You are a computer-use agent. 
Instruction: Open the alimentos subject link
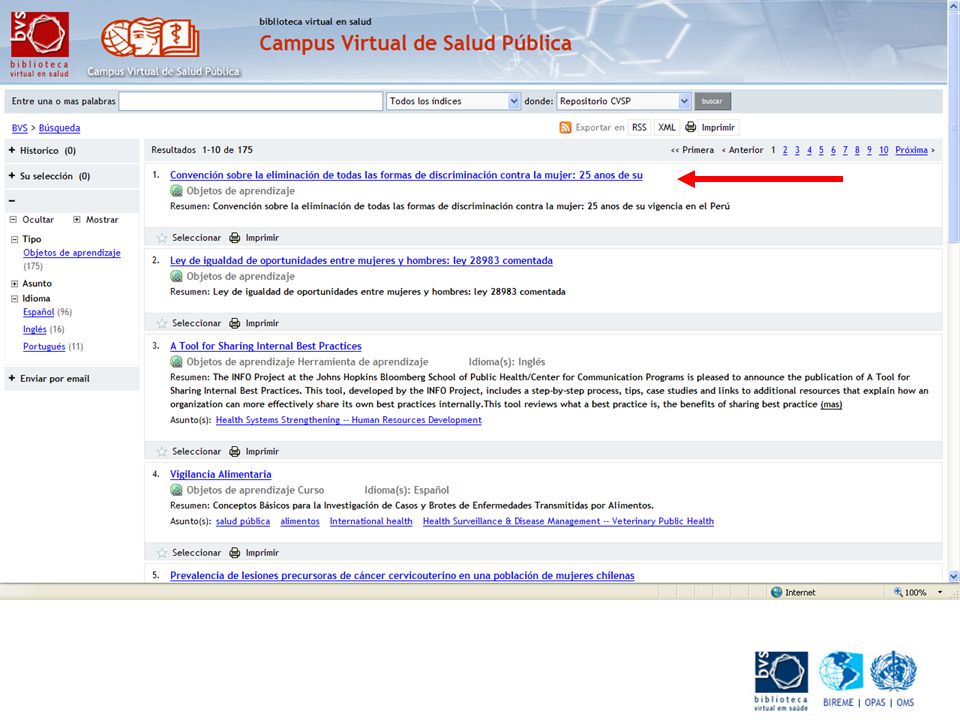click(300, 521)
